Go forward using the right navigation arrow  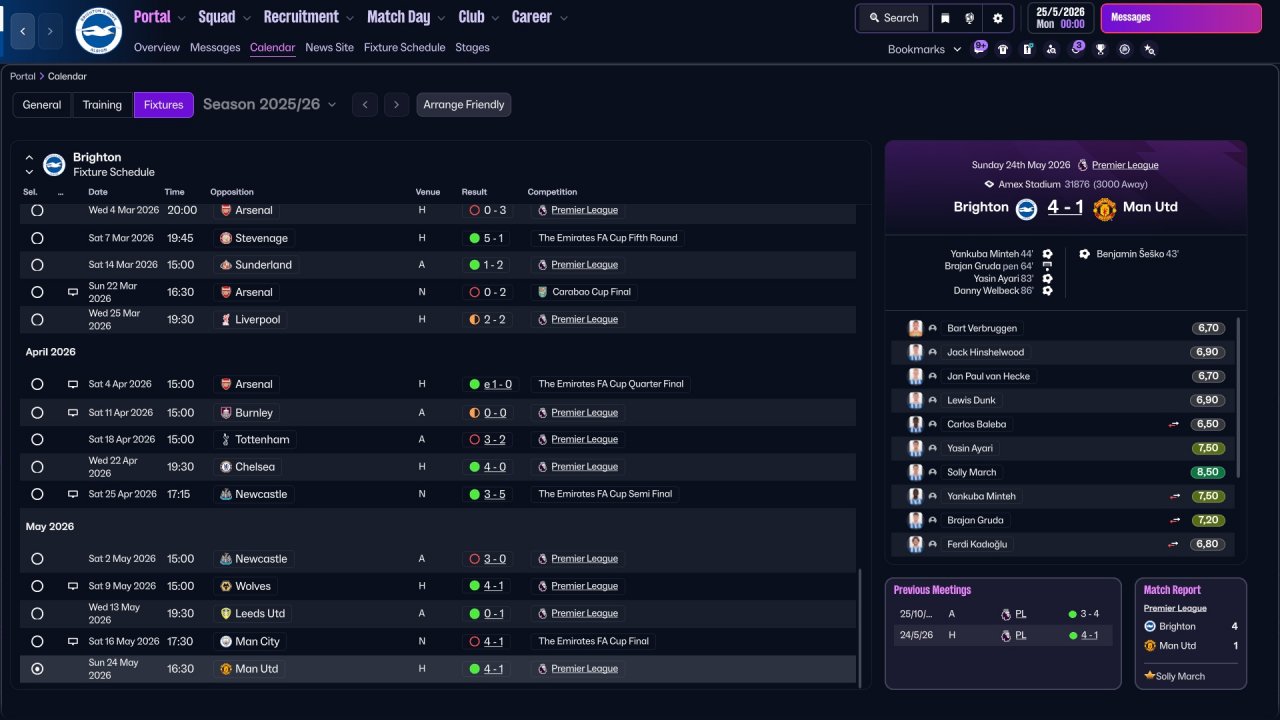[50, 31]
